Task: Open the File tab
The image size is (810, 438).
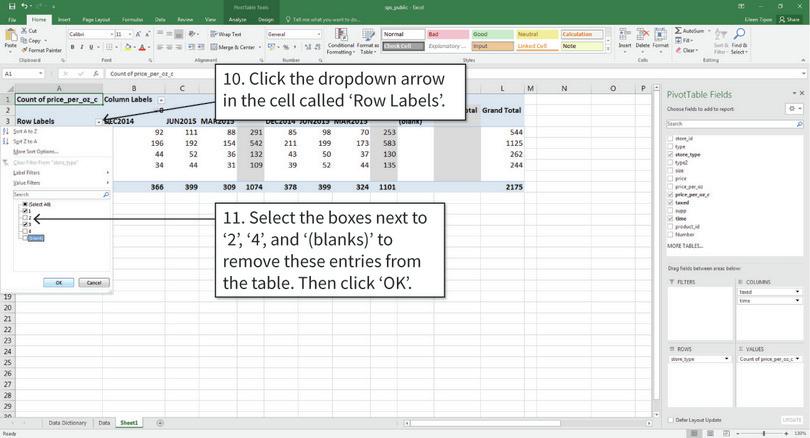Action: point(12,20)
